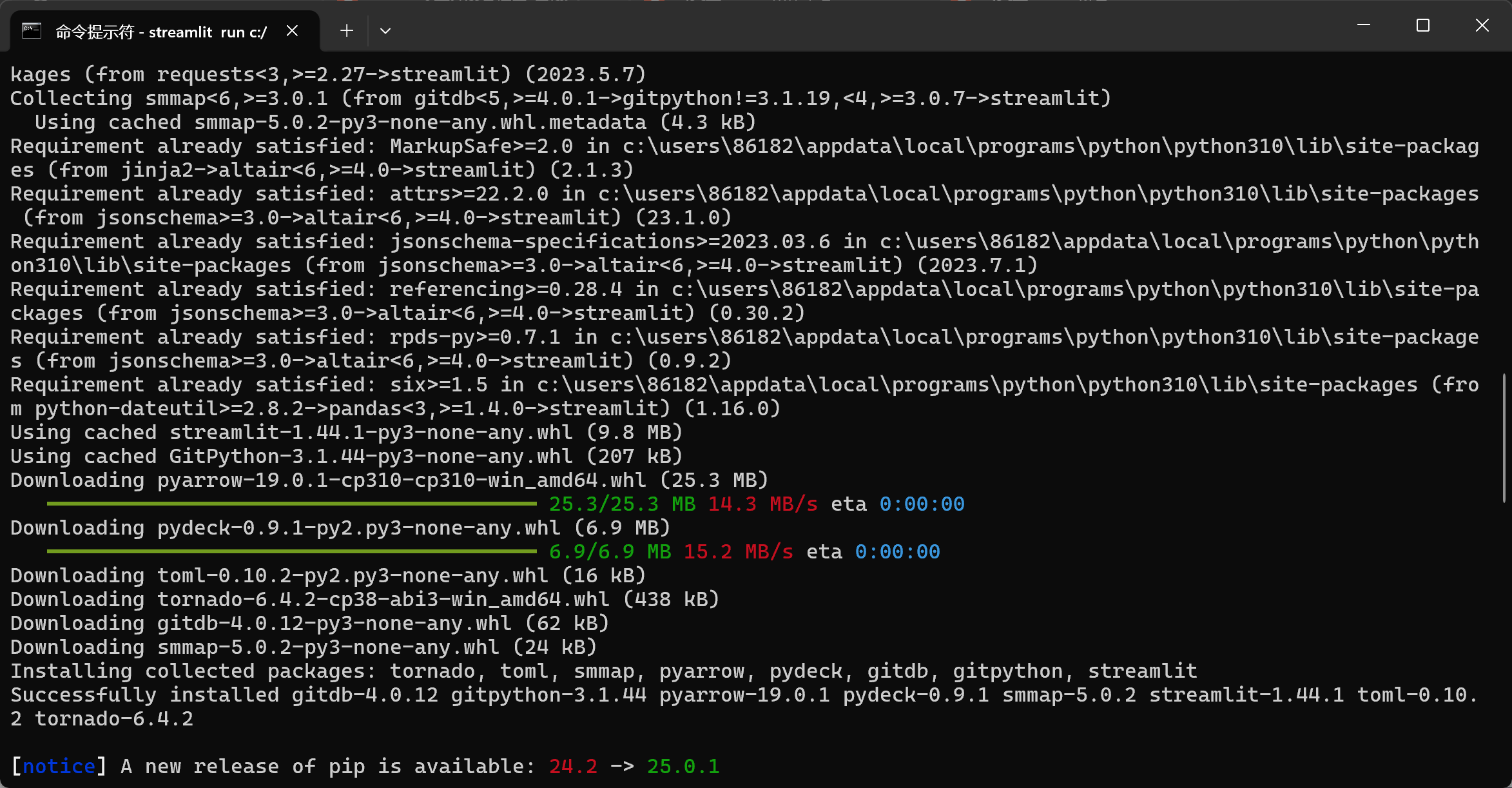Screen dimensions: 1512x788
Task: Maximize the terminal window
Action: point(1423,25)
